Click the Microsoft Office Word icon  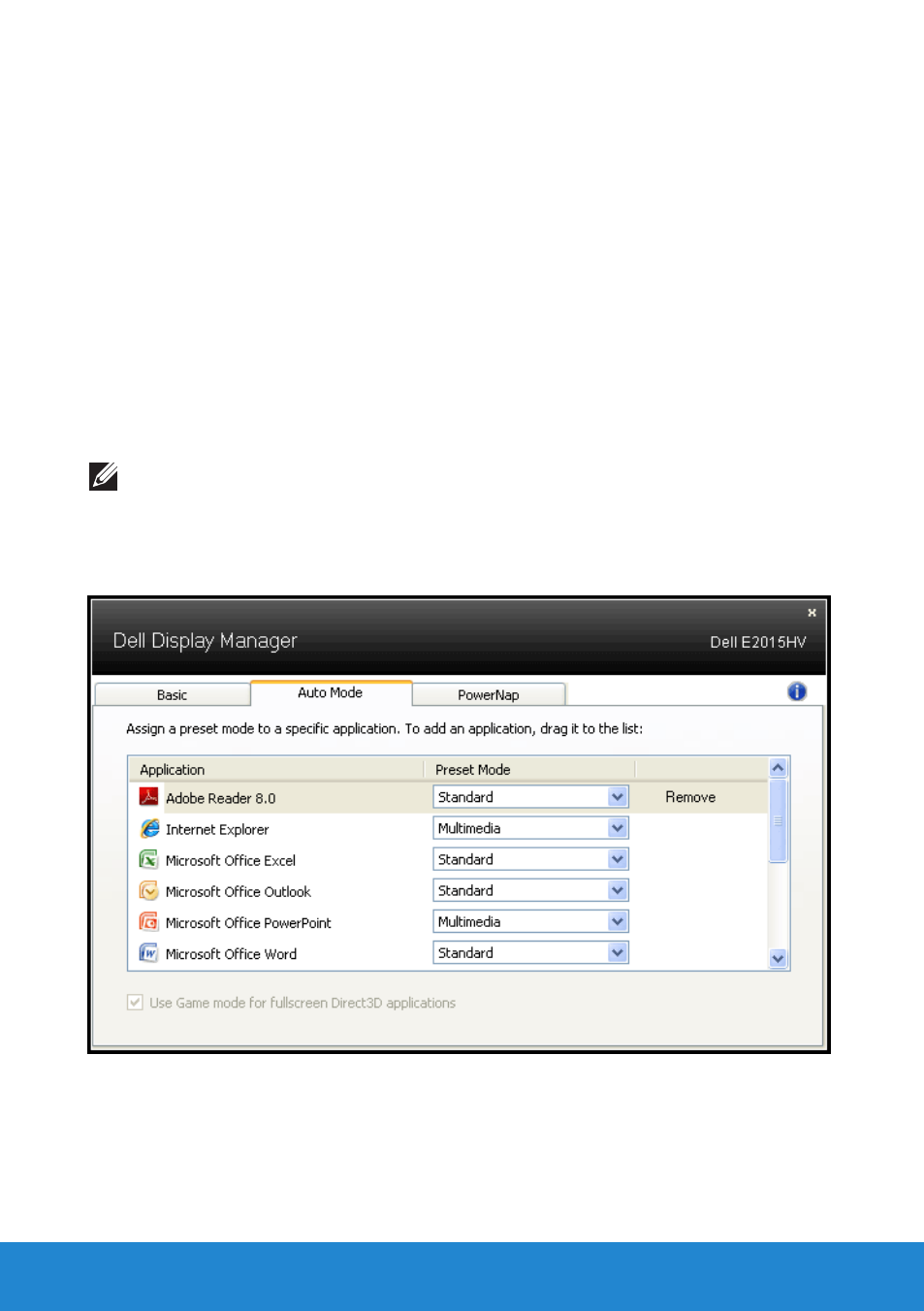[x=148, y=952]
